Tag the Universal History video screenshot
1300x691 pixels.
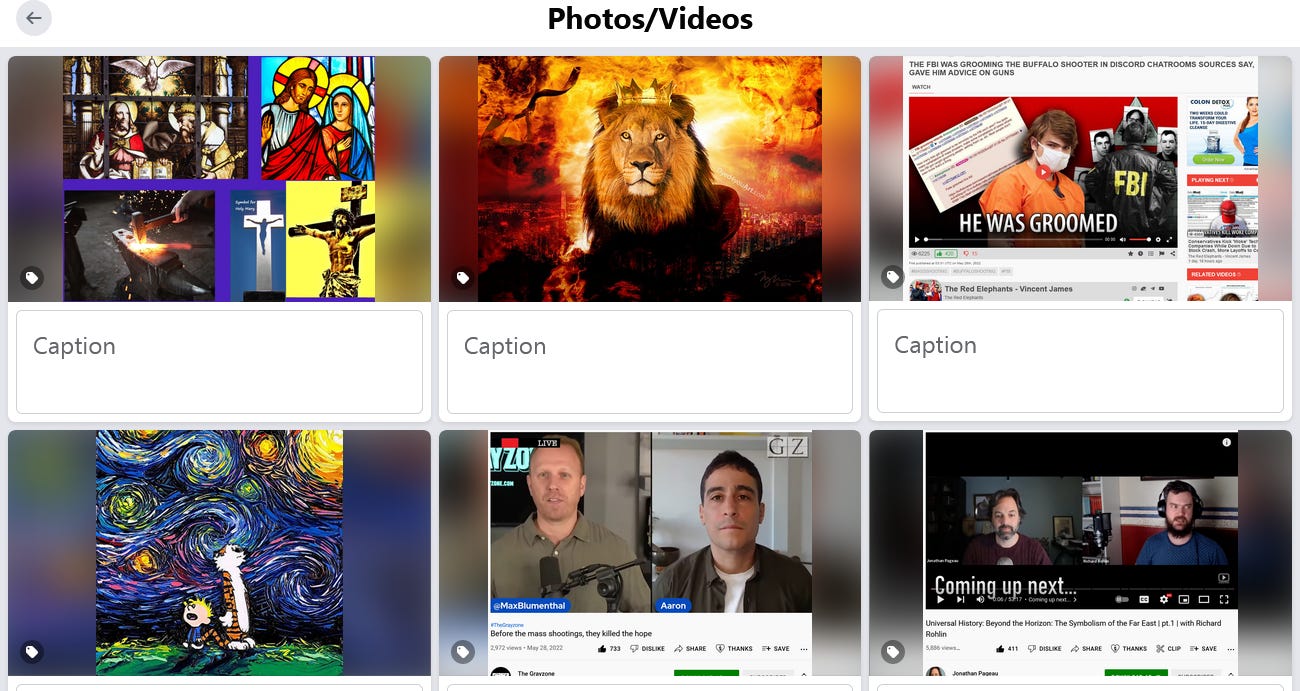[x=893, y=652]
